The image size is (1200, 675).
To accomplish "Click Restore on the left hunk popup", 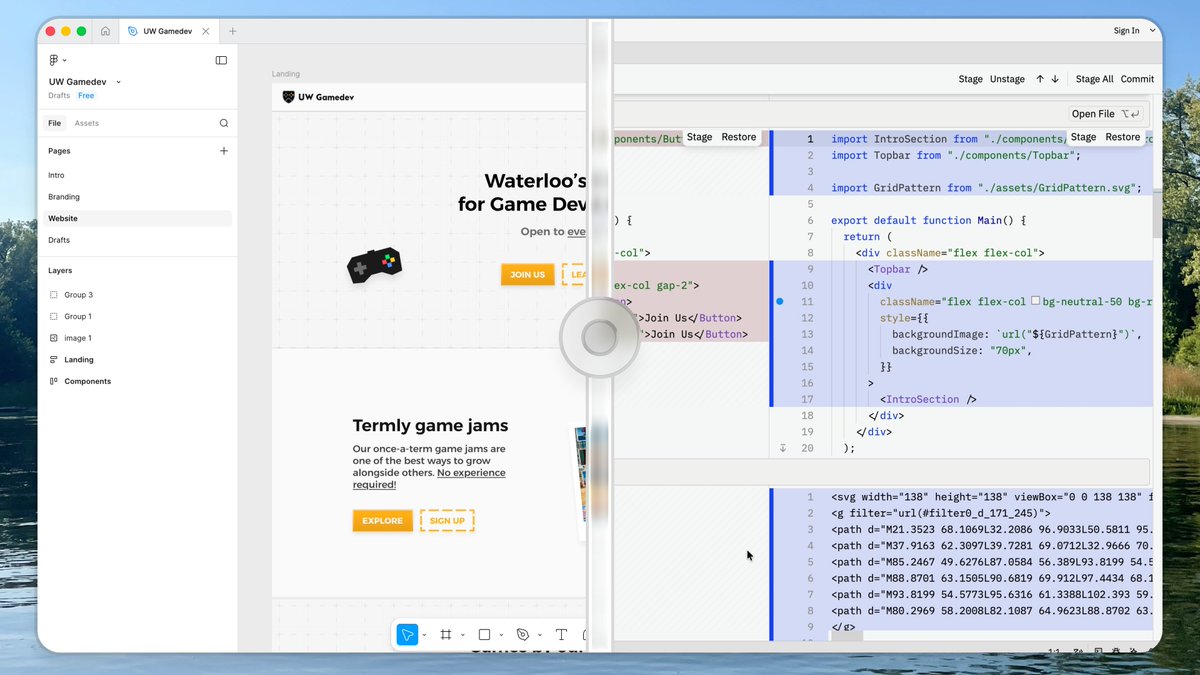I will (x=739, y=137).
